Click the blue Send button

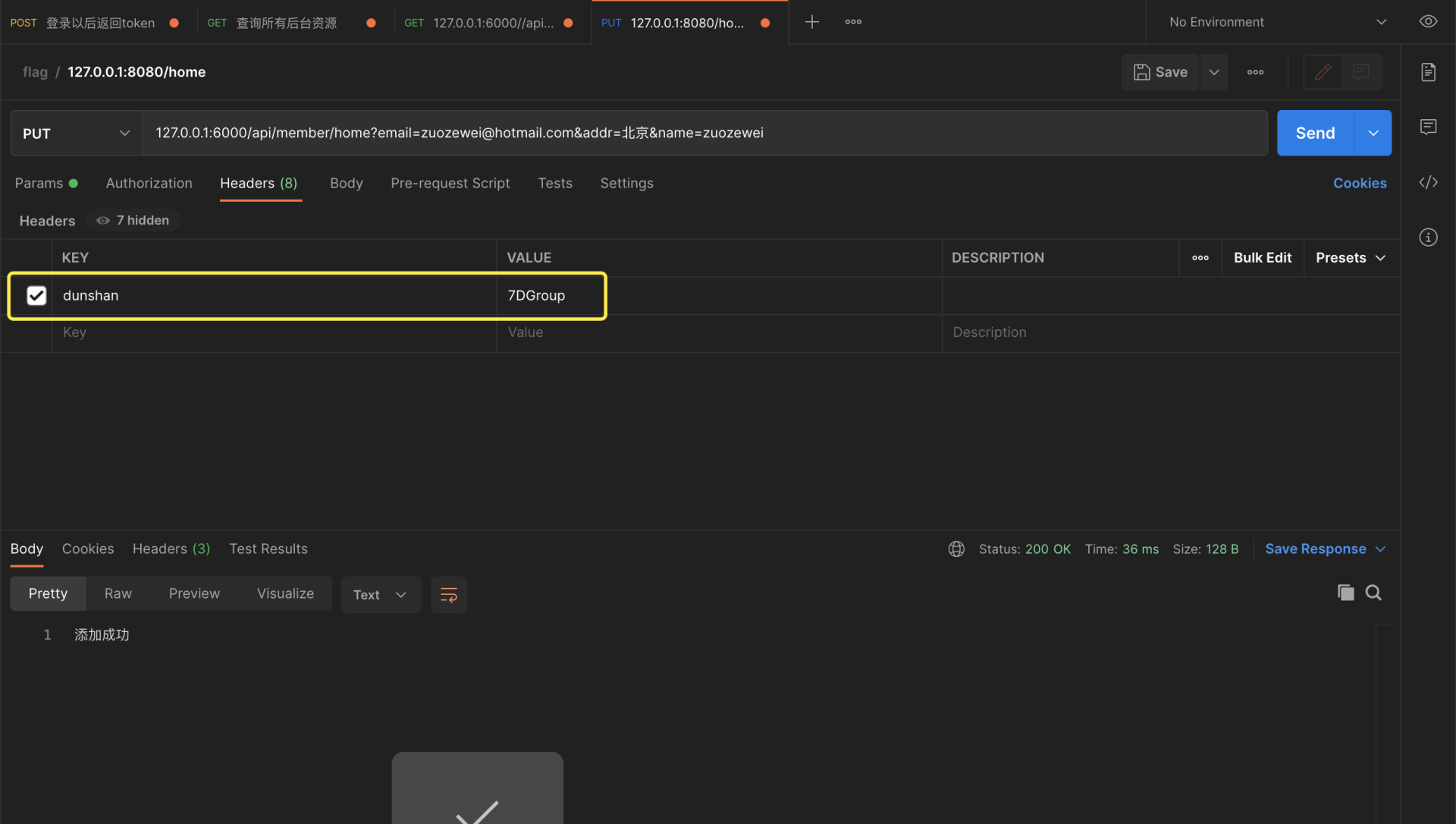click(1315, 133)
